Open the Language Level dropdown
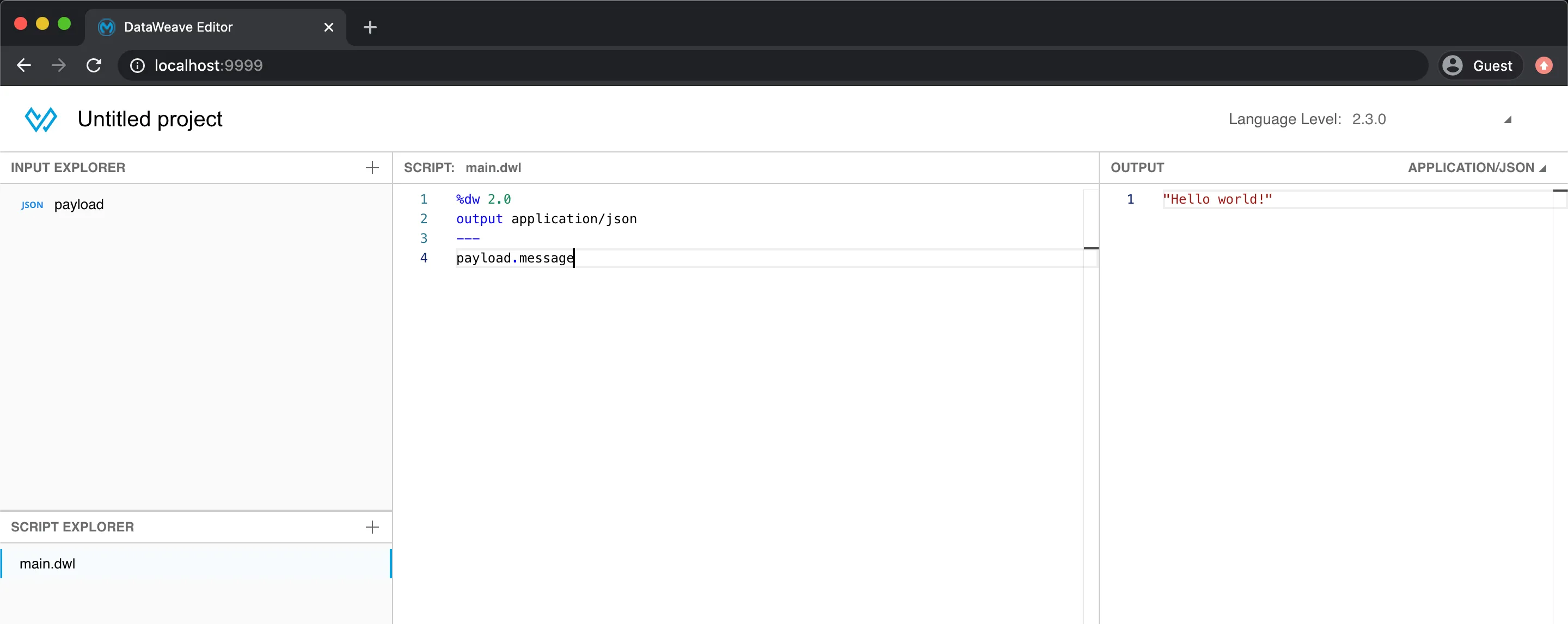 tap(1507, 120)
